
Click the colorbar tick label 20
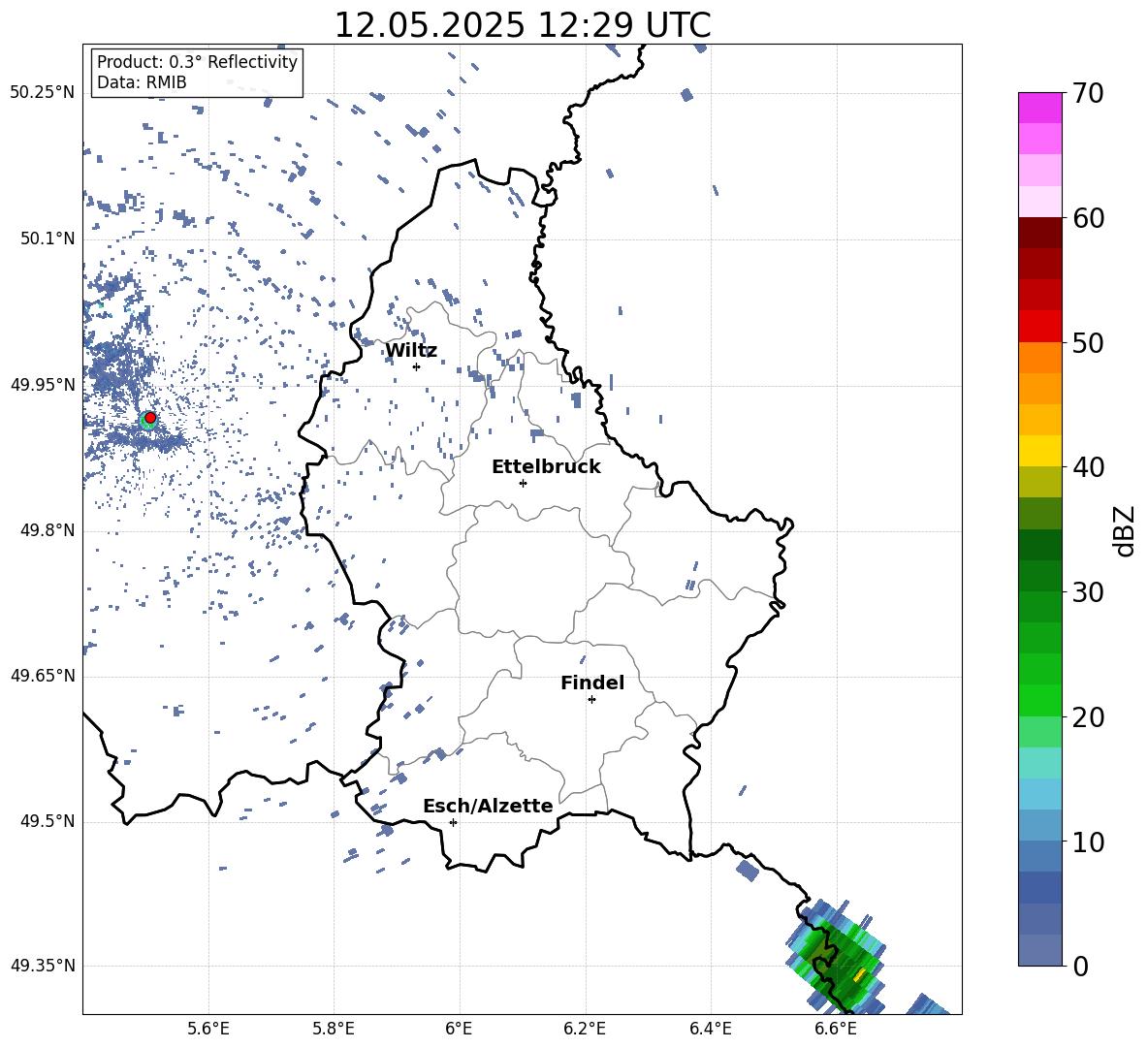[x=1089, y=716]
